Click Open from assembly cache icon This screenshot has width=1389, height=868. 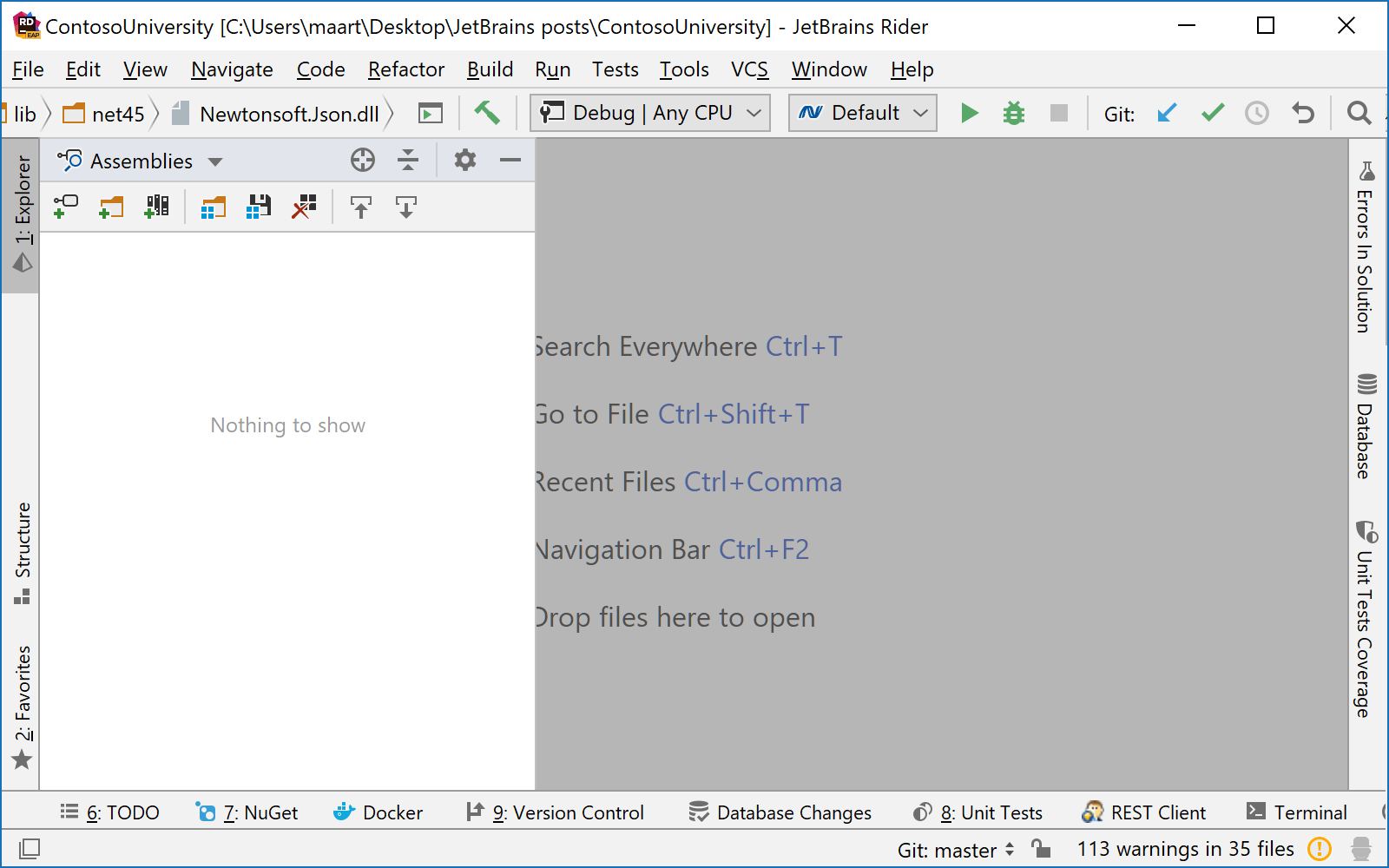point(157,207)
